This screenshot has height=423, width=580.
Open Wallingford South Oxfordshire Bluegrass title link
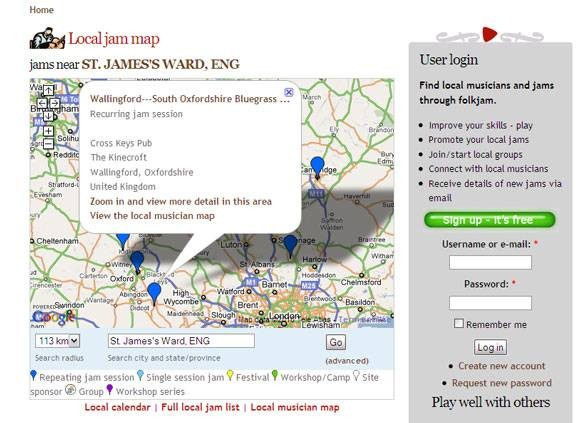point(190,99)
